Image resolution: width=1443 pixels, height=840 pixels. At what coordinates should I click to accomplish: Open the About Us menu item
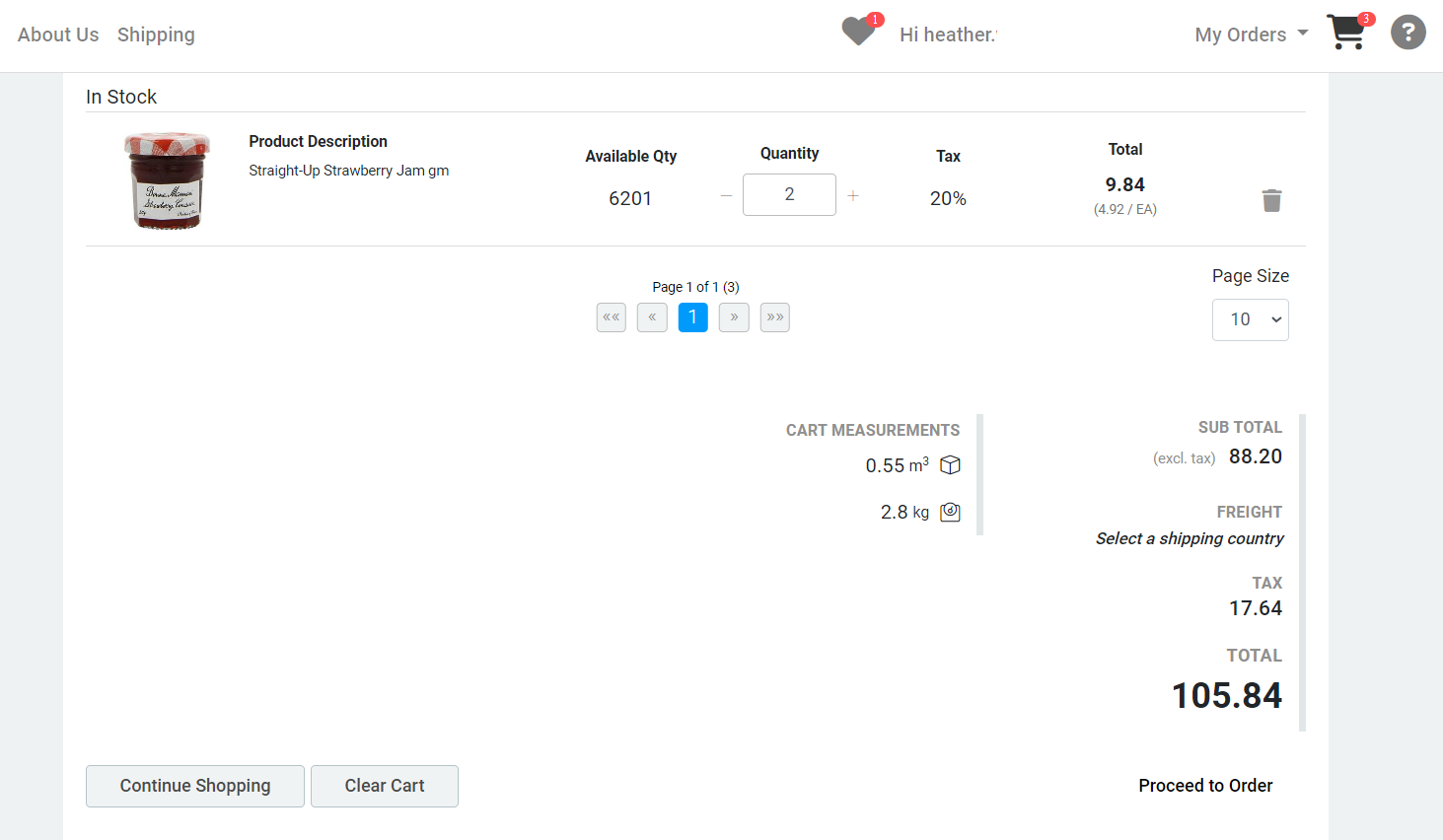click(x=57, y=34)
